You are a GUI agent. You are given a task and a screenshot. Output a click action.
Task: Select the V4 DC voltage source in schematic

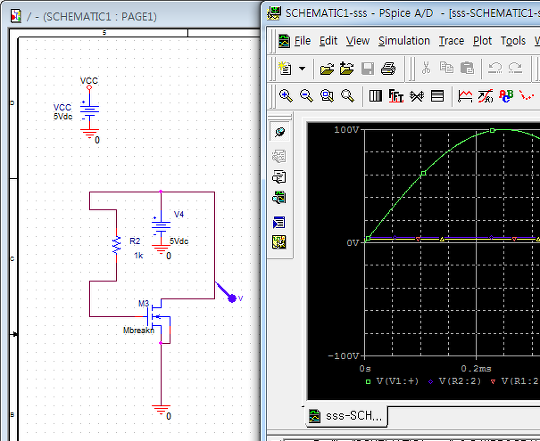(x=161, y=225)
